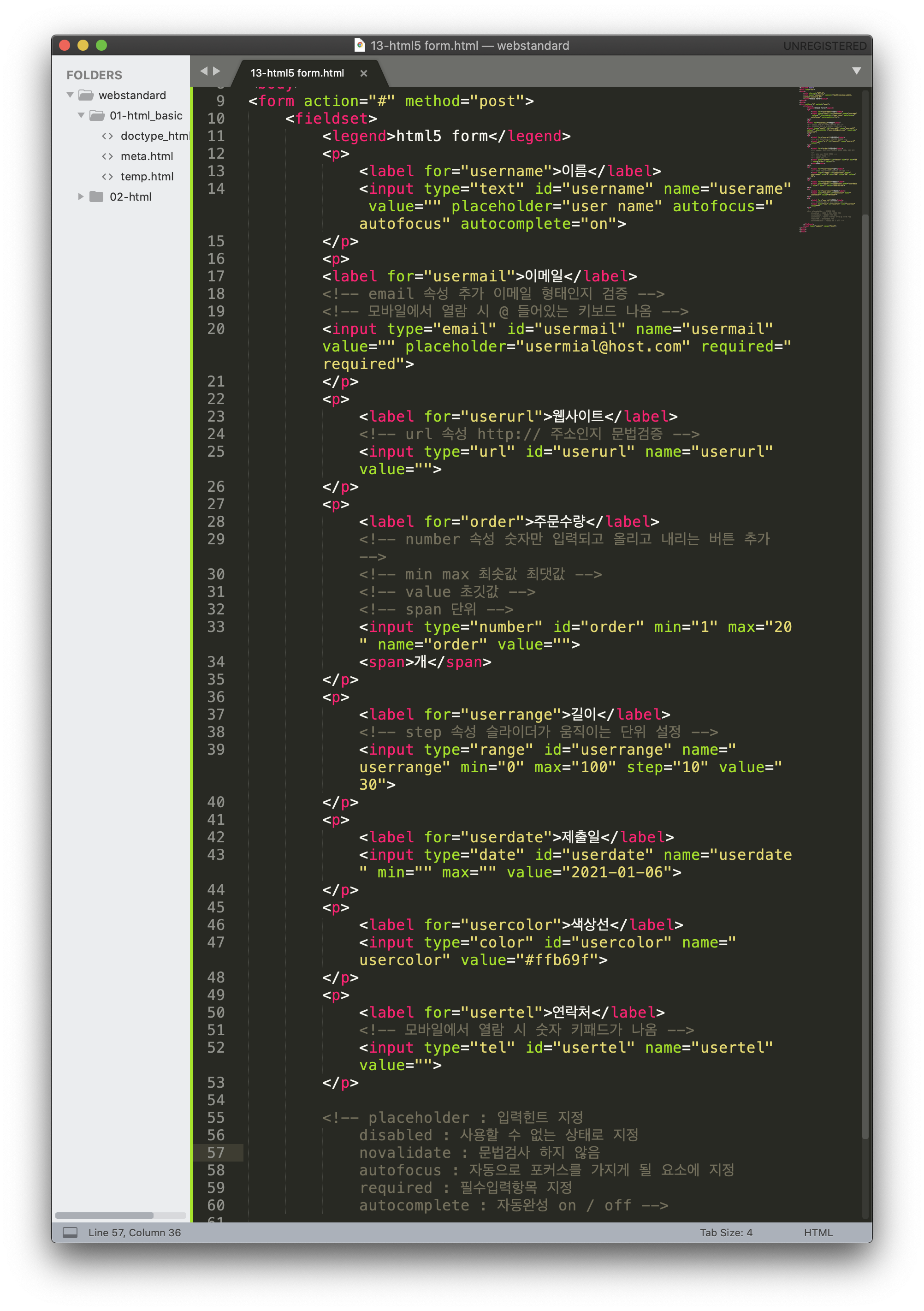Open temp.html from the sidebar
This screenshot has width=924, height=1311.
[x=147, y=176]
